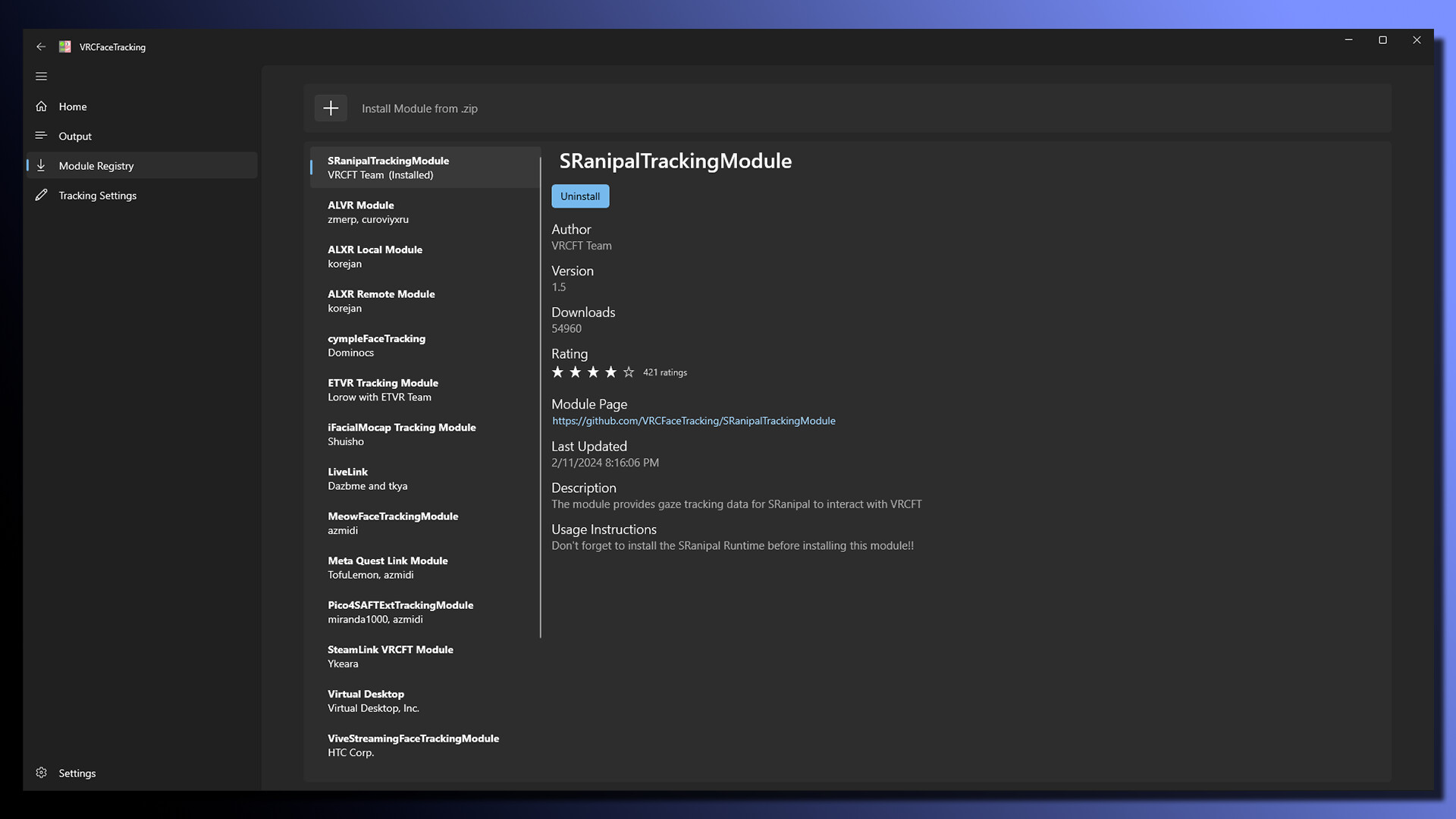Click the empty fifth rating star
The image size is (1456, 819).
(x=628, y=372)
